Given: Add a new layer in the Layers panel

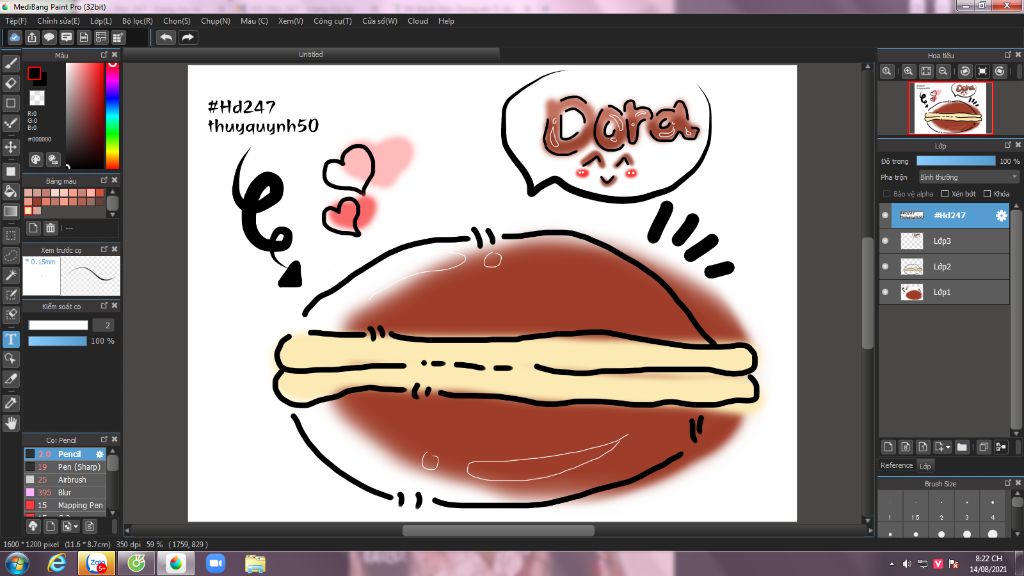Looking at the screenshot, I should click(888, 447).
